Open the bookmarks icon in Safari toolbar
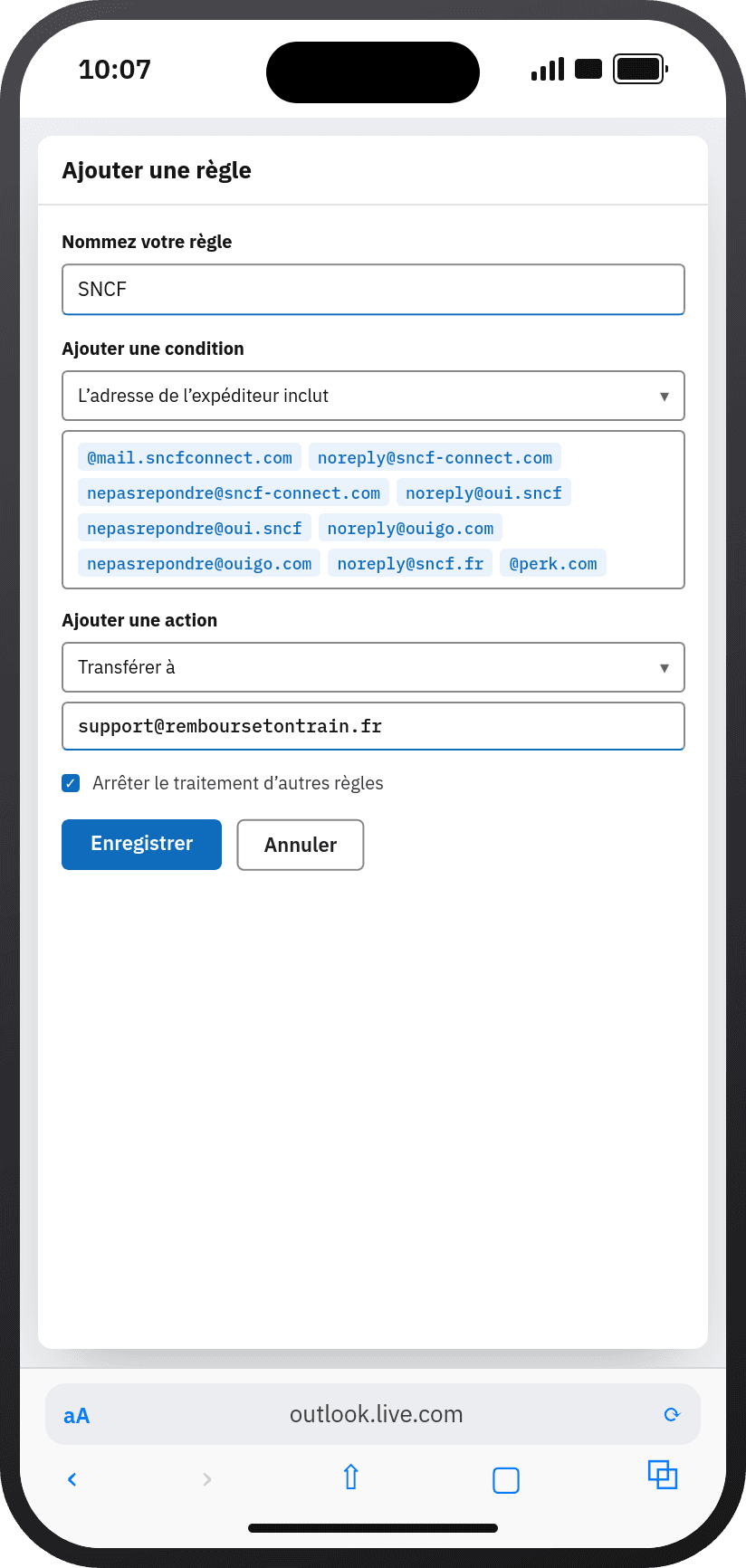746x1568 pixels. click(x=506, y=1480)
